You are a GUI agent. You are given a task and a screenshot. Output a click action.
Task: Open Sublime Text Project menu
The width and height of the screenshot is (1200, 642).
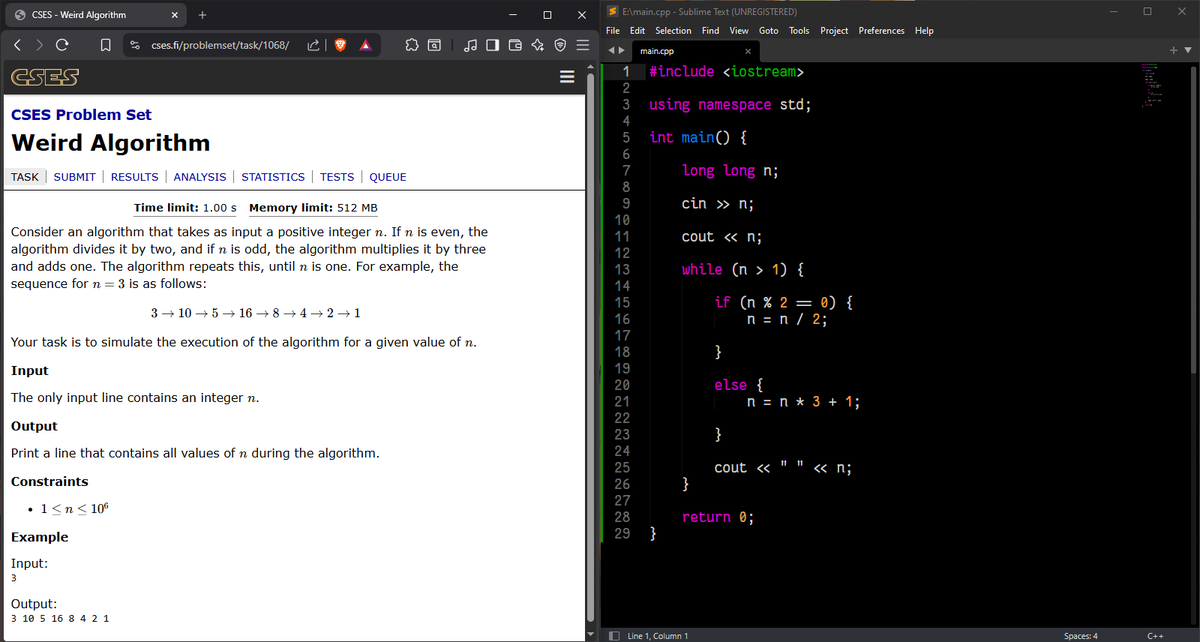coord(835,31)
